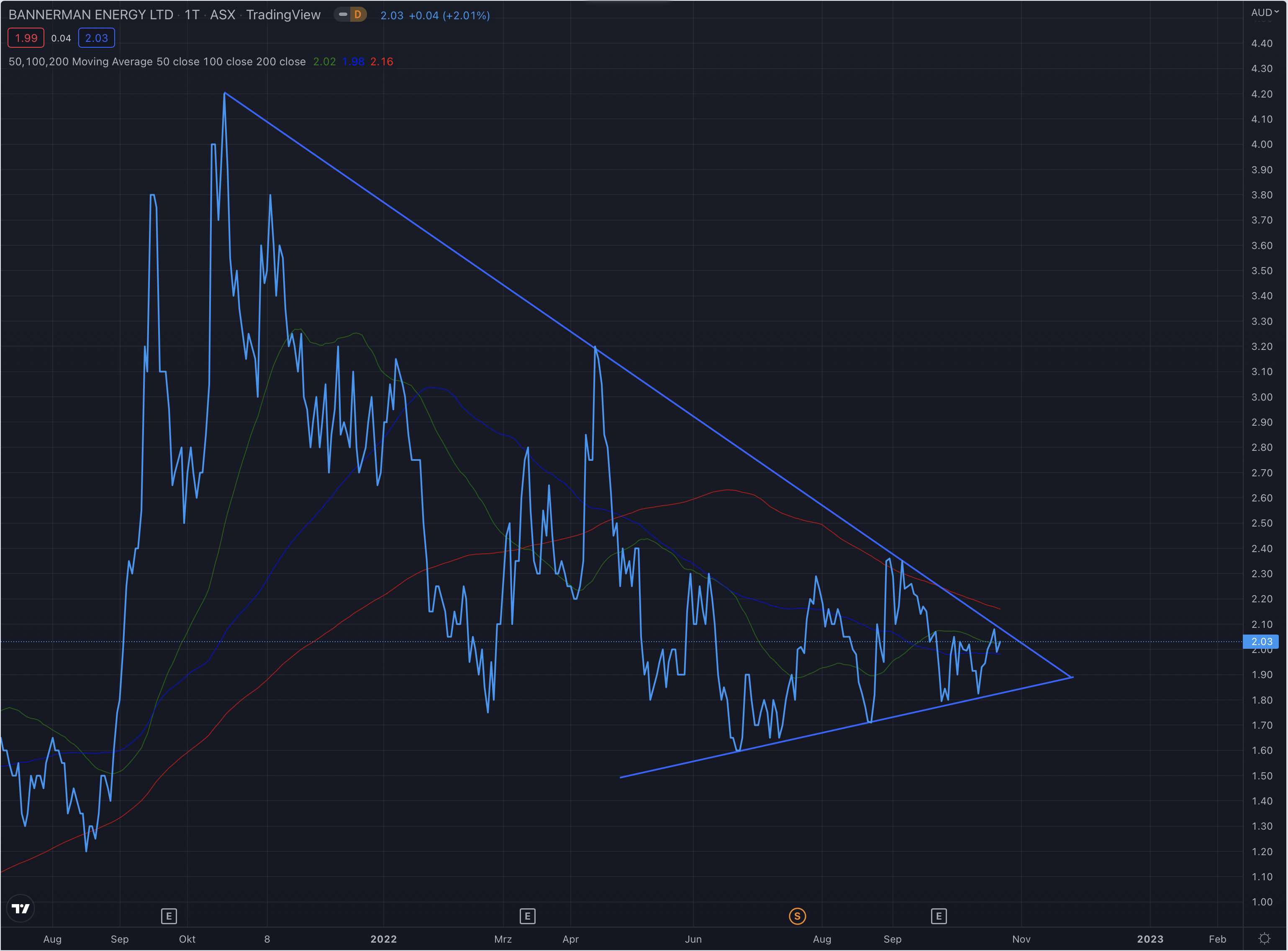Viewport: 1288px width, 951px height.
Task: Click the 1T interval label
Action: coord(192,15)
